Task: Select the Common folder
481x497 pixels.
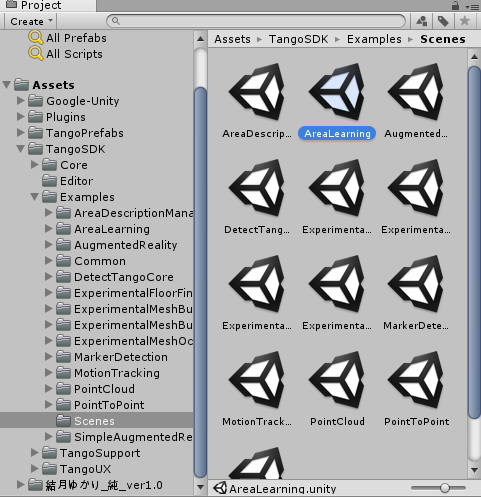Action: pos(91,261)
